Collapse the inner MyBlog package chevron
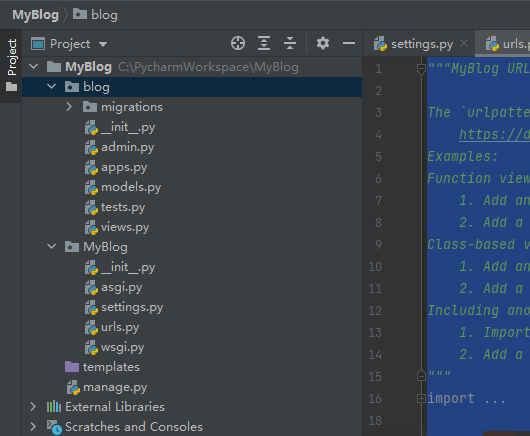530x436 pixels. [x=51, y=247]
